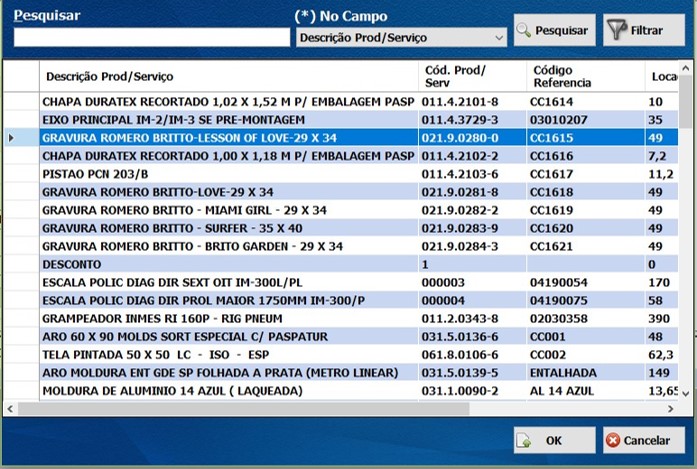697x469 pixels.
Task: Select row CHAPA DURATEX RECORTADO 1,00 X 1,18 M
Action: [358, 156]
